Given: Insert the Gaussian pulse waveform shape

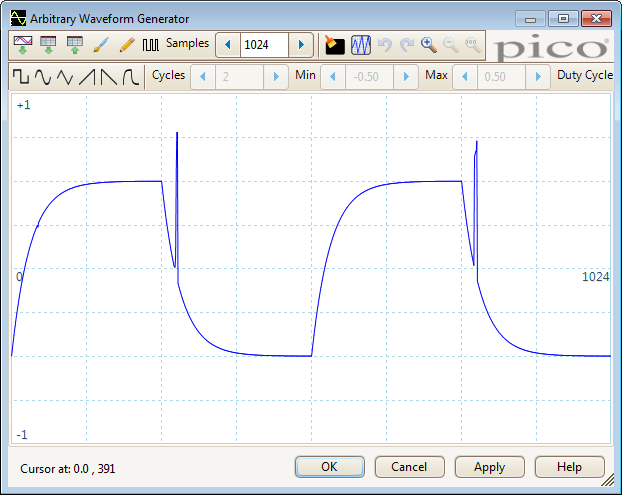Looking at the screenshot, I should [131, 76].
